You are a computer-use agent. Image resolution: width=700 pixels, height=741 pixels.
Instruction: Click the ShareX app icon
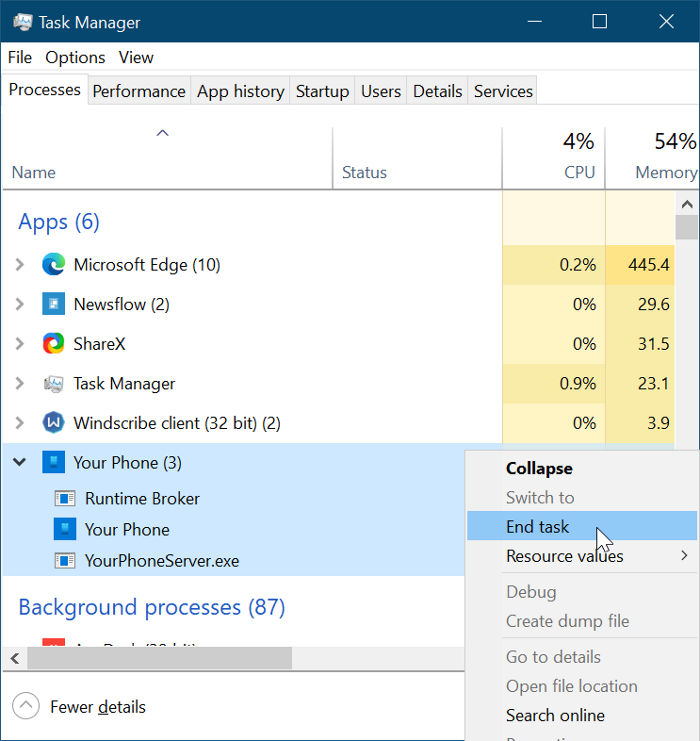coord(53,344)
